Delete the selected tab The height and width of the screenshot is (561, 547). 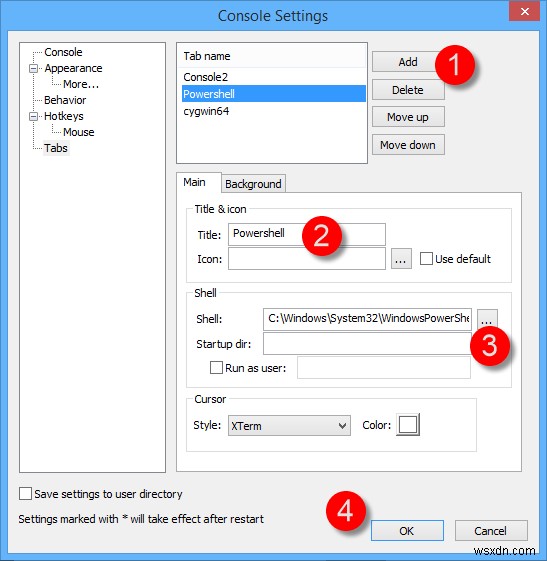pyautogui.click(x=408, y=90)
